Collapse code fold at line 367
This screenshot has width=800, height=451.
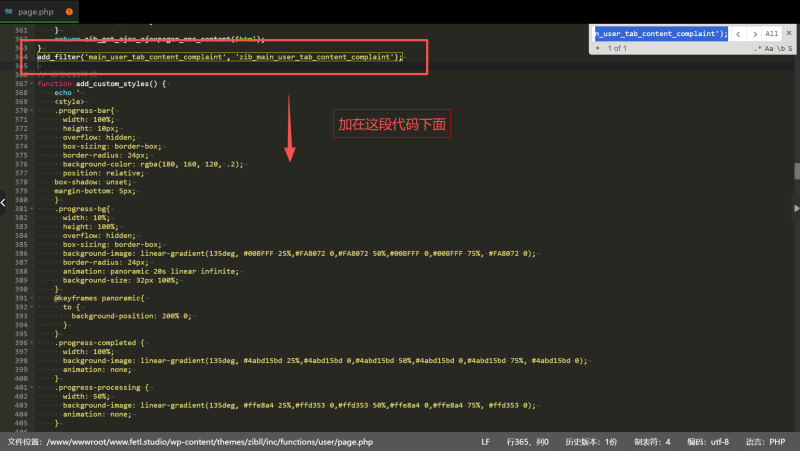[x=33, y=84]
